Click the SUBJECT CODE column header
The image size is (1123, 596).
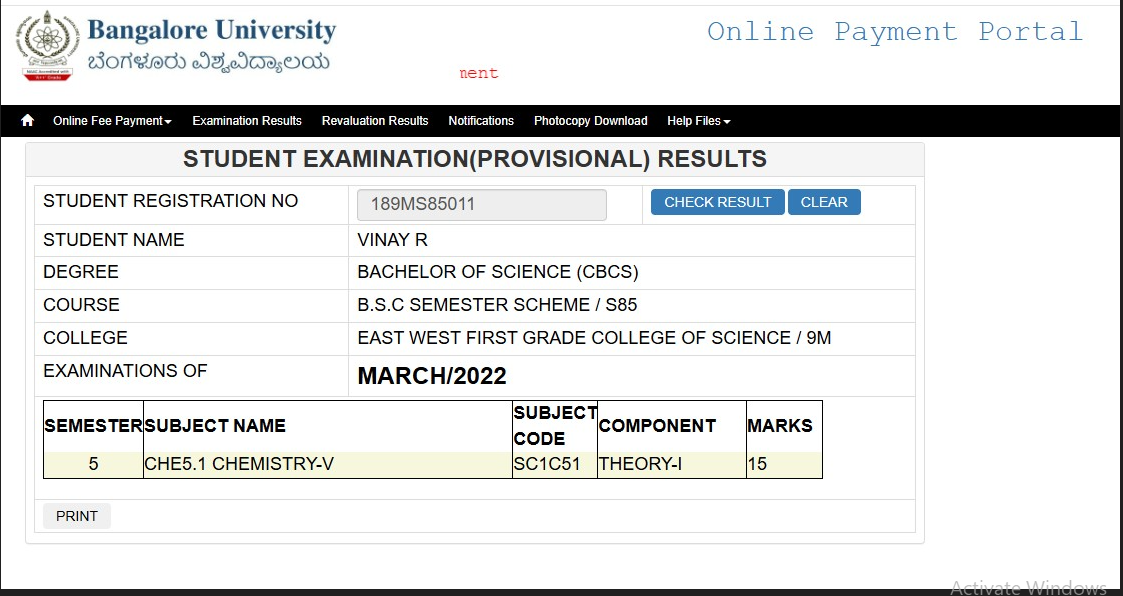tap(555, 426)
